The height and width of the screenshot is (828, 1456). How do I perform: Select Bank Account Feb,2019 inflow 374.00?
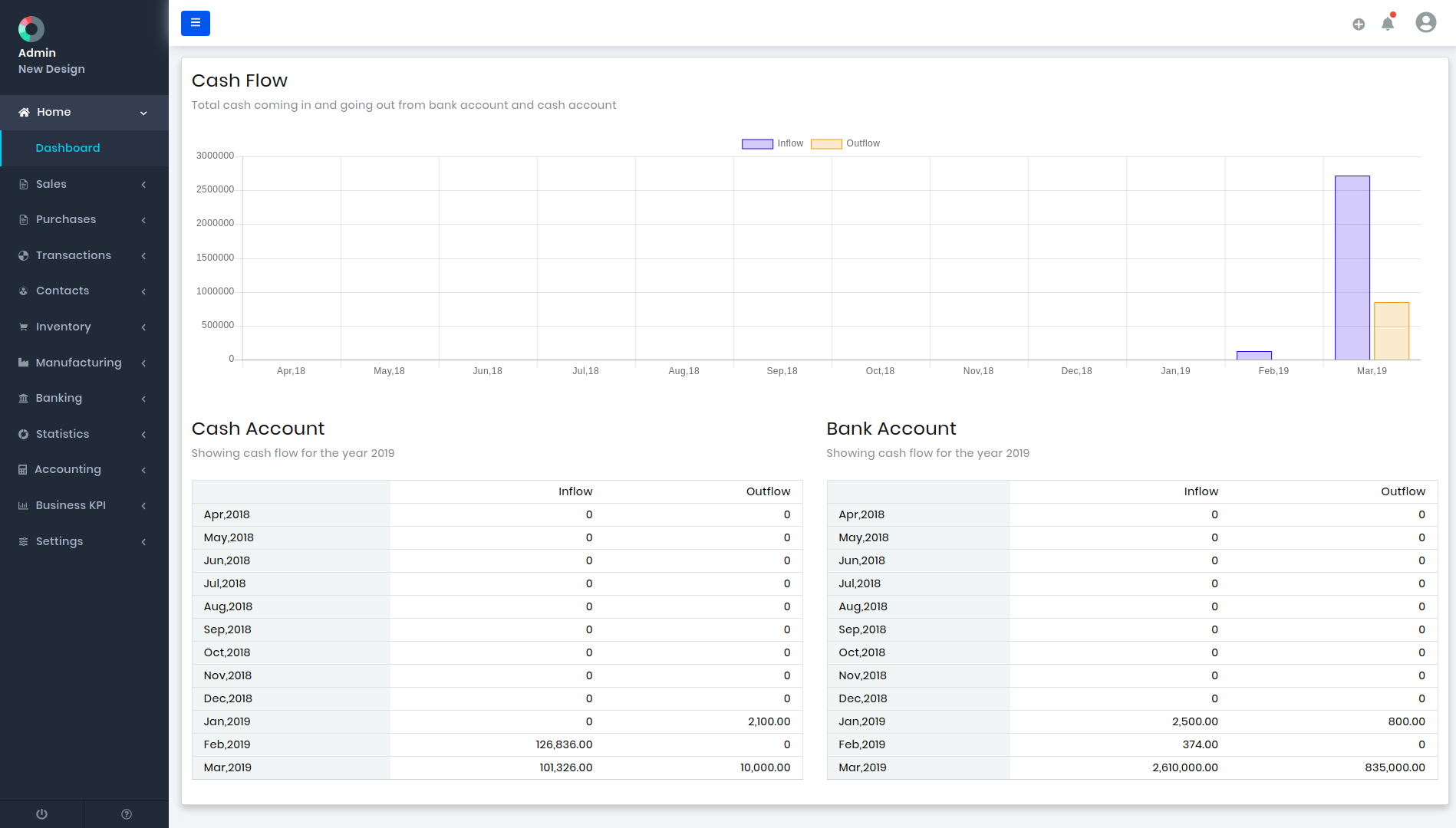click(x=1200, y=744)
